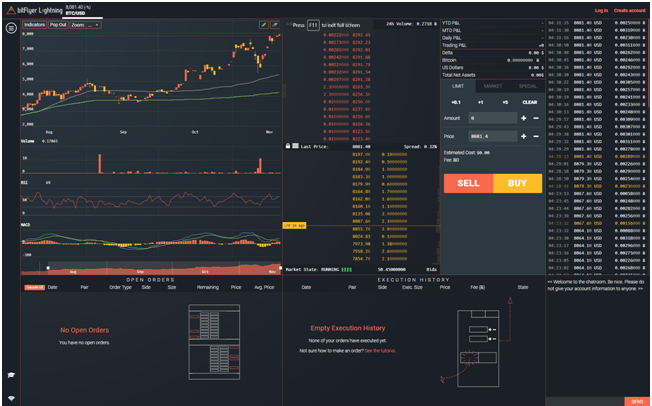This screenshot has height=406, width=652.
Task: Focus the Amount input field
Action: pyautogui.click(x=493, y=118)
